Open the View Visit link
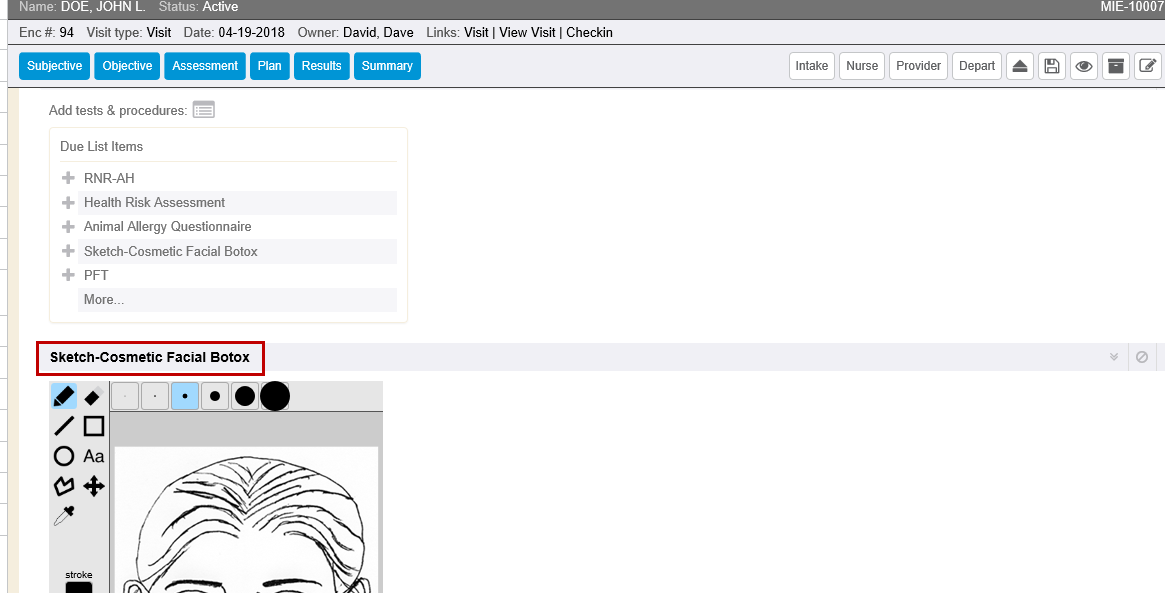Image resolution: width=1165 pixels, height=593 pixels. click(527, 32)
